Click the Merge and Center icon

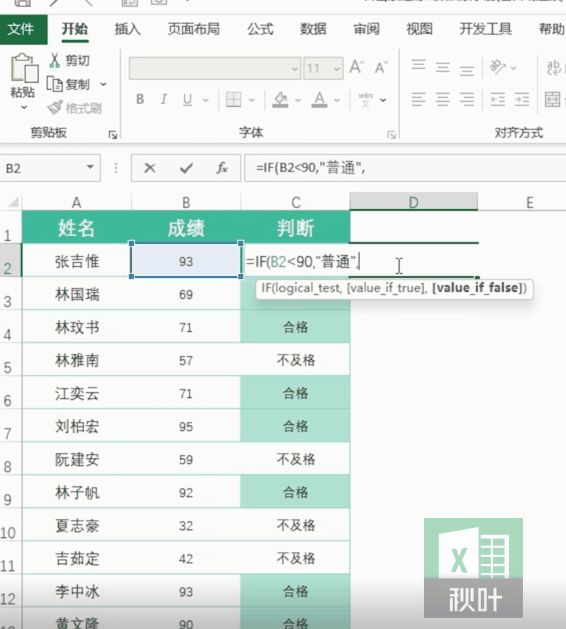click(552, 99)
